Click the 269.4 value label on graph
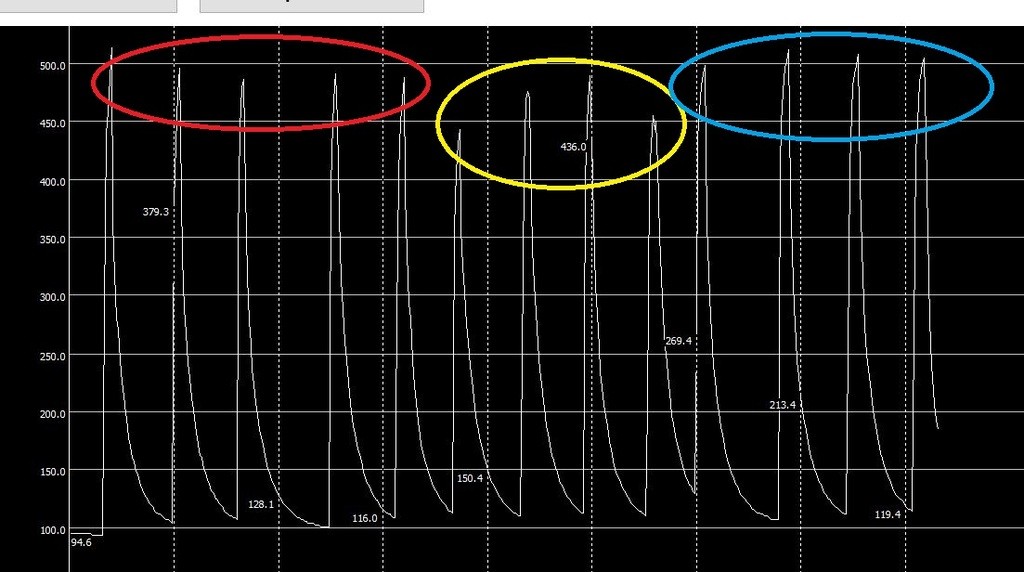The height and width of the screenshot is (572, 1024). 678,341
